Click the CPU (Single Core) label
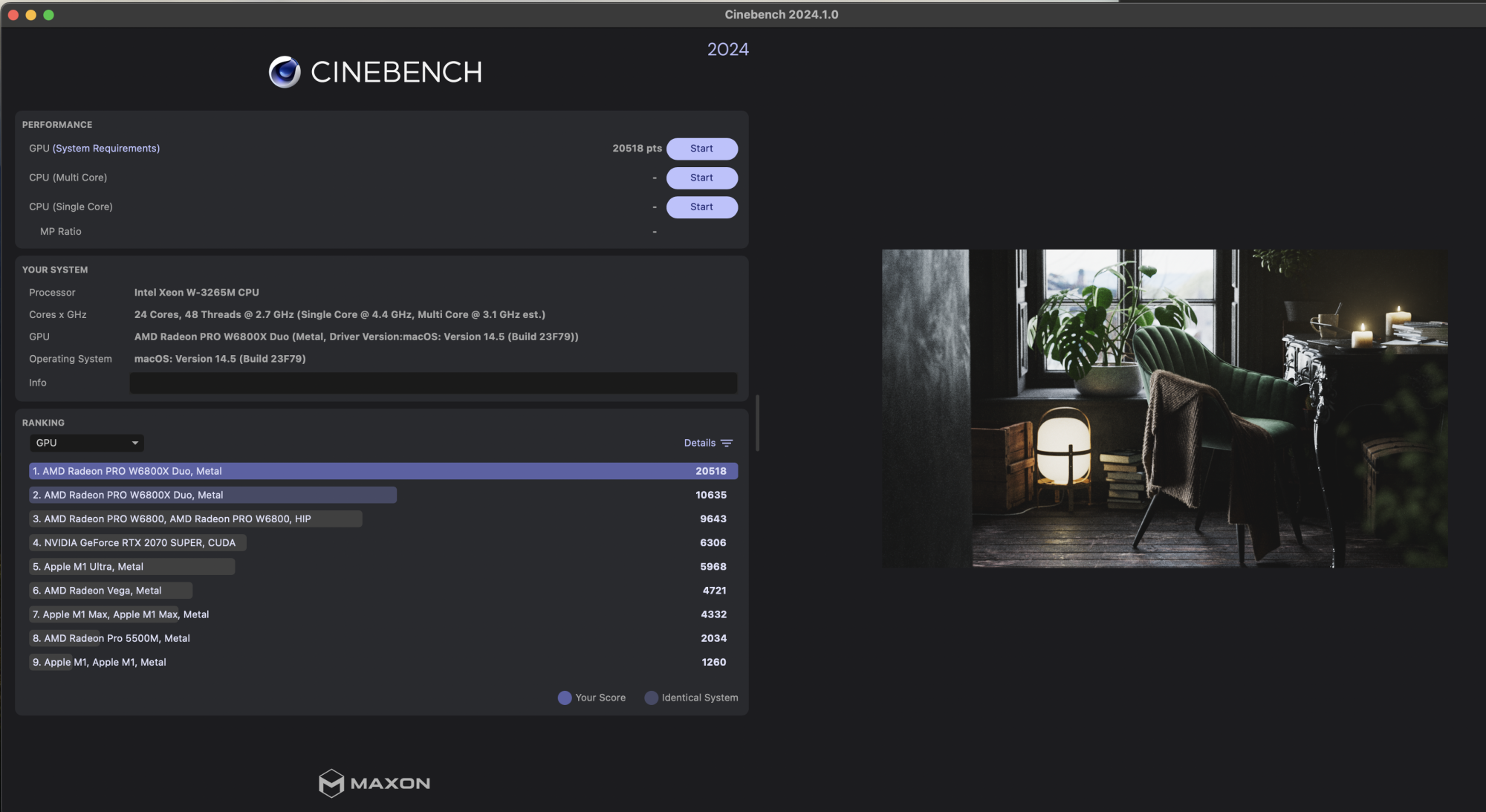1486x812 pixels. click(71, 207)
